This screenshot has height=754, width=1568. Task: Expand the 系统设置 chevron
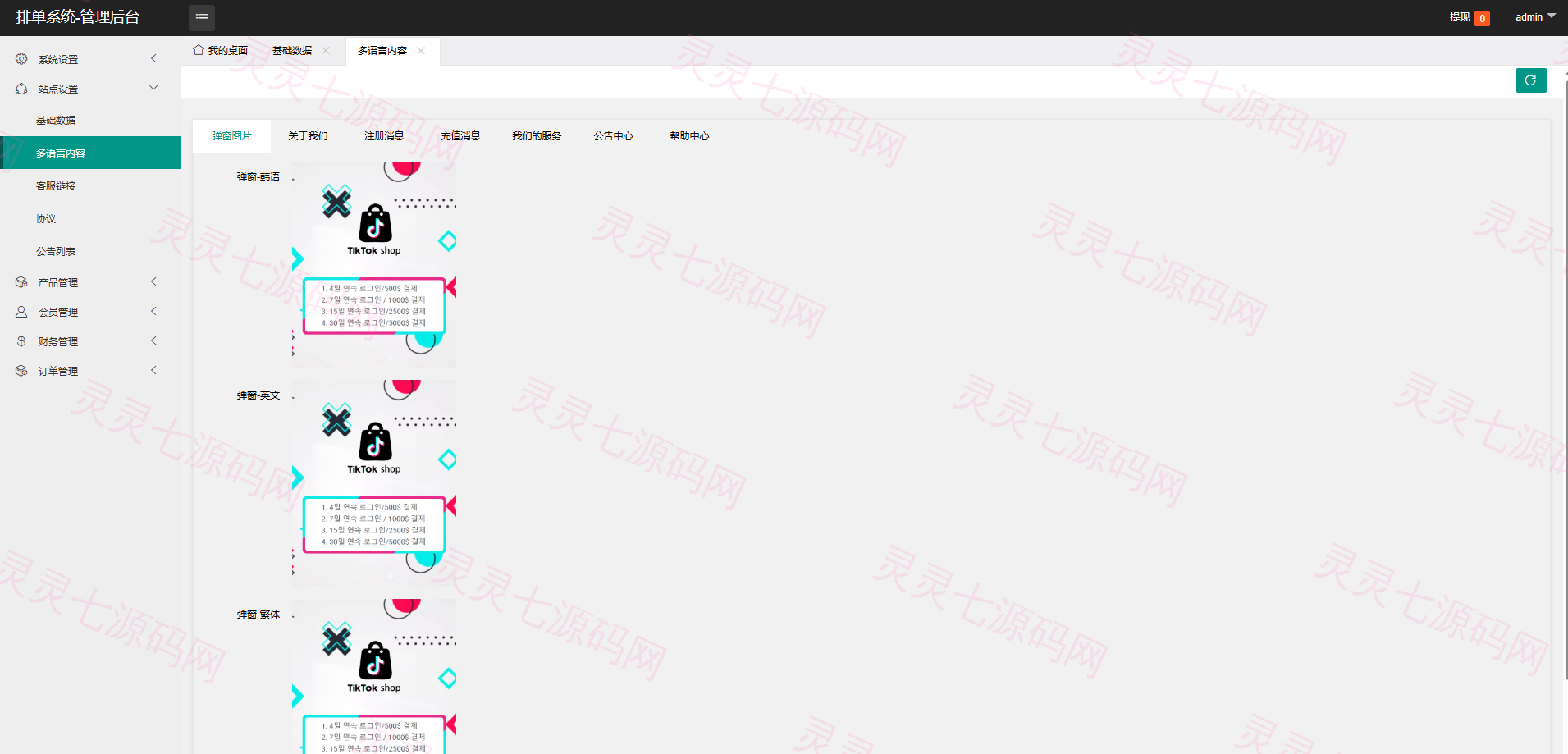[153, 58]
